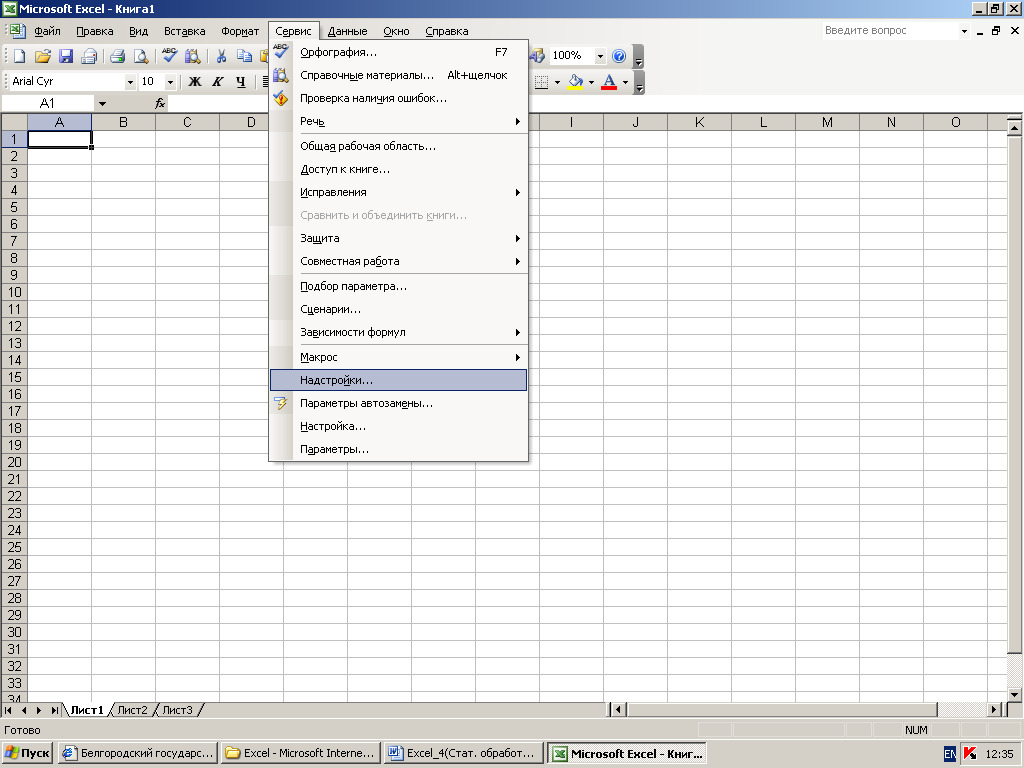Click the blue Help question mark icon
The image size is (1024, 768).
[618, 56]
